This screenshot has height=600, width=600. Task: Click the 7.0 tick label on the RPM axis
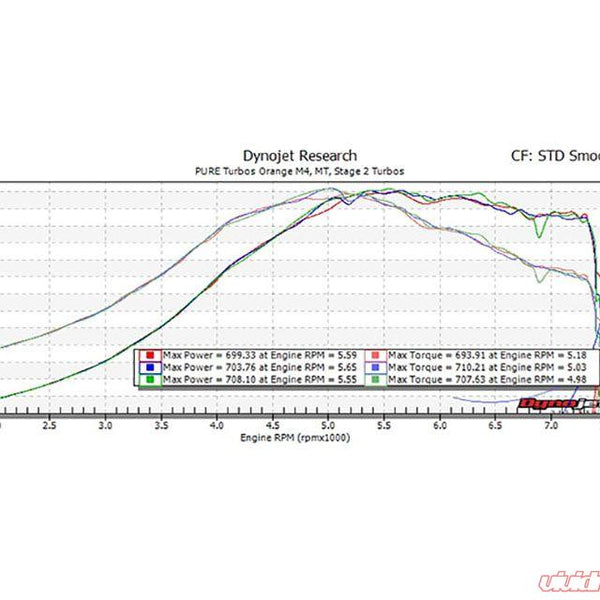click(x=551, y=426)
